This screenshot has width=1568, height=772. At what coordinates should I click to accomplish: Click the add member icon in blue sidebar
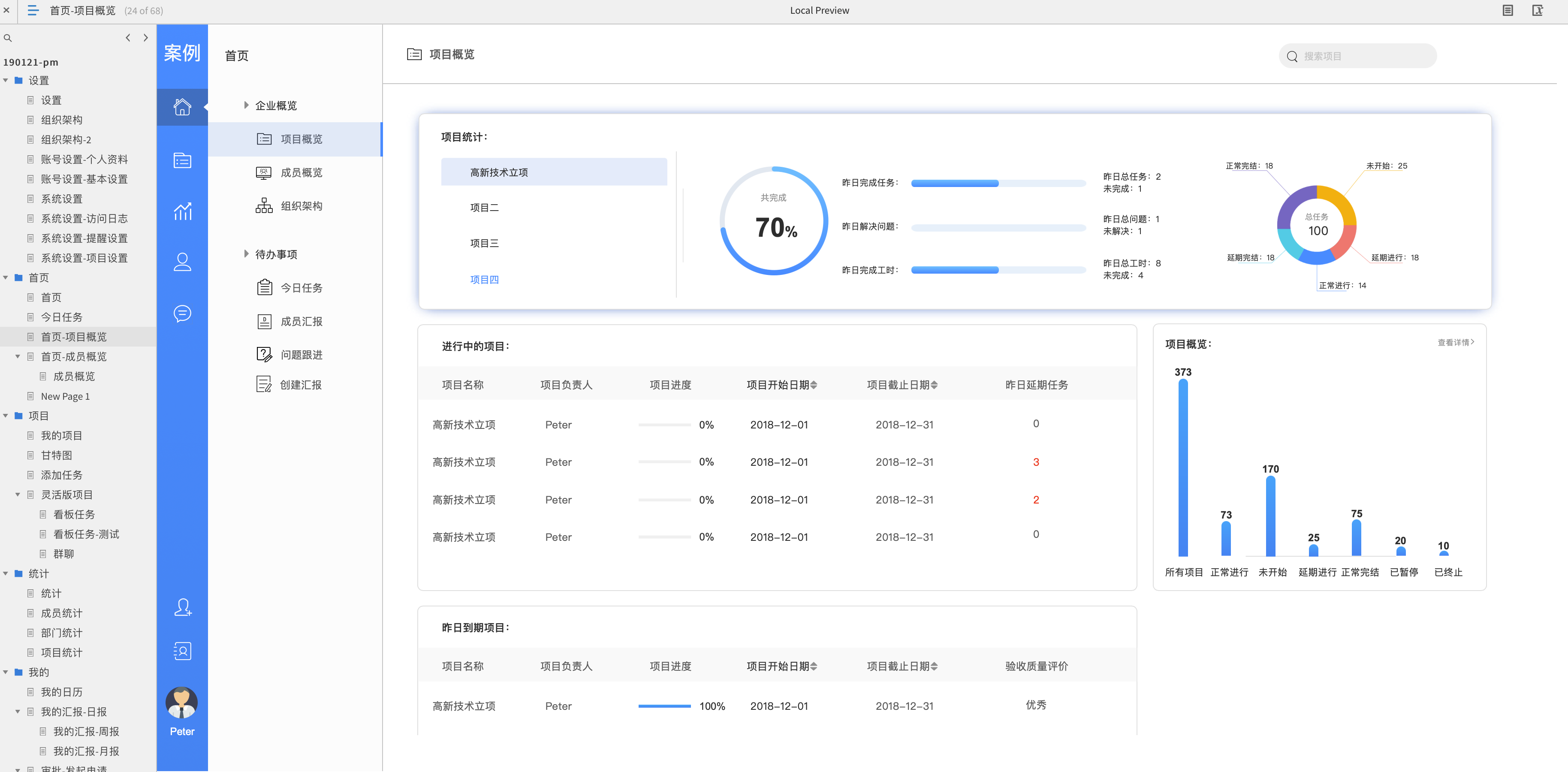pyautogui.click(x=182, y=607)
